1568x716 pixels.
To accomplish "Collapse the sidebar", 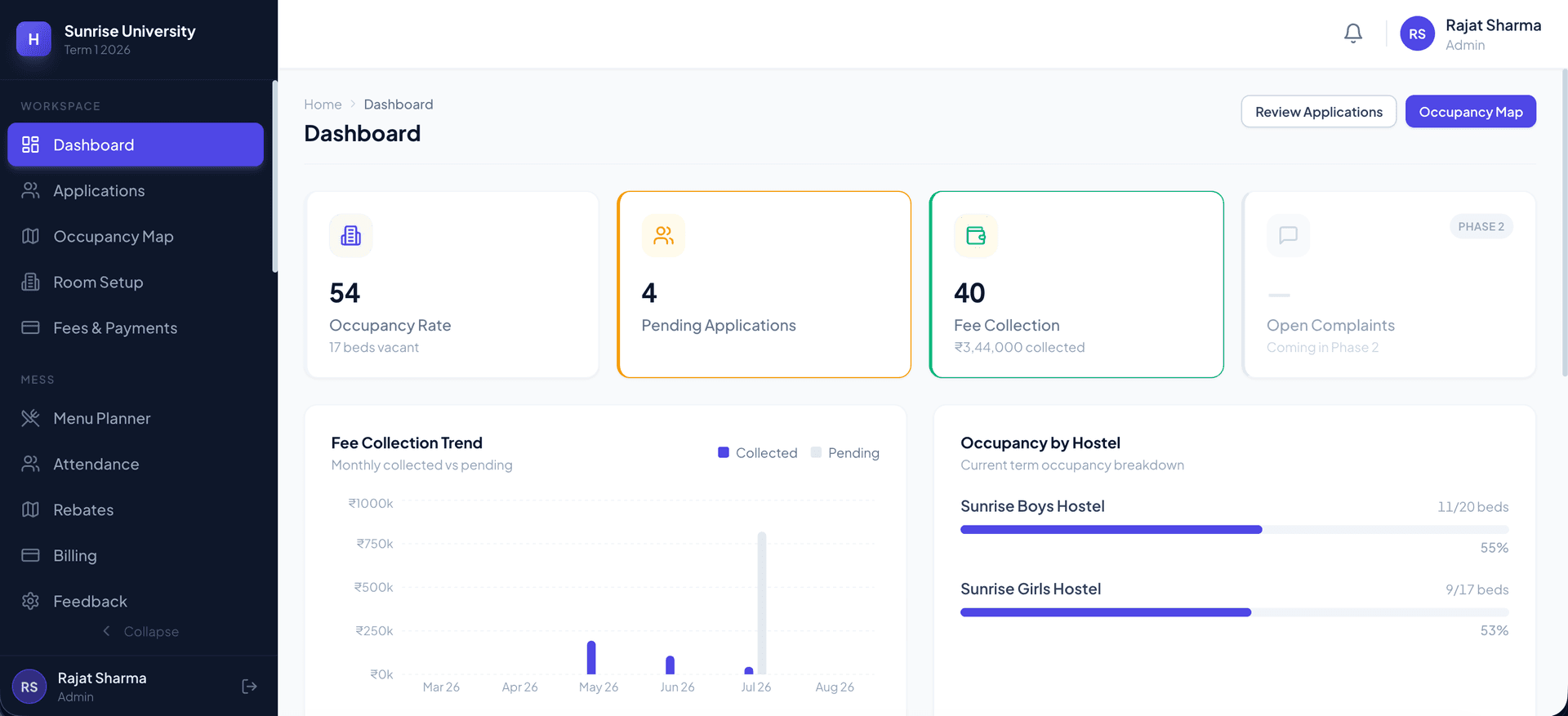I will [x=140, y=632].
